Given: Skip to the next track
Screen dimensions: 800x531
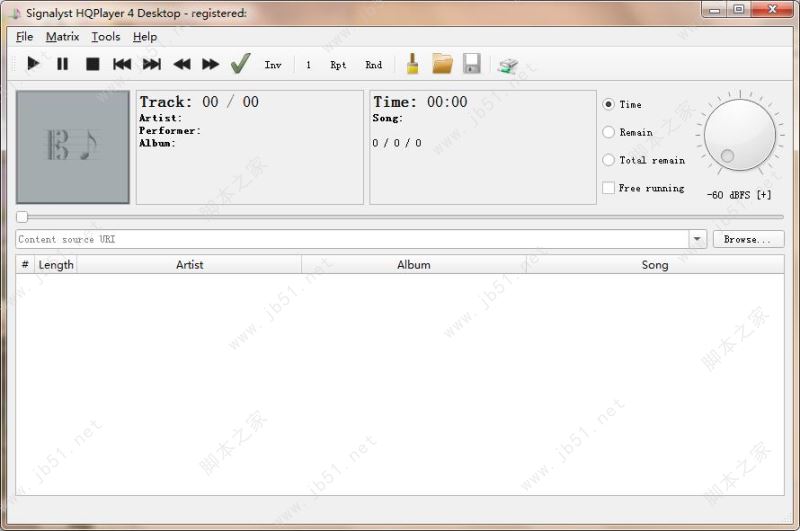Looking at the screenshot, I should [x=151, y=64].
